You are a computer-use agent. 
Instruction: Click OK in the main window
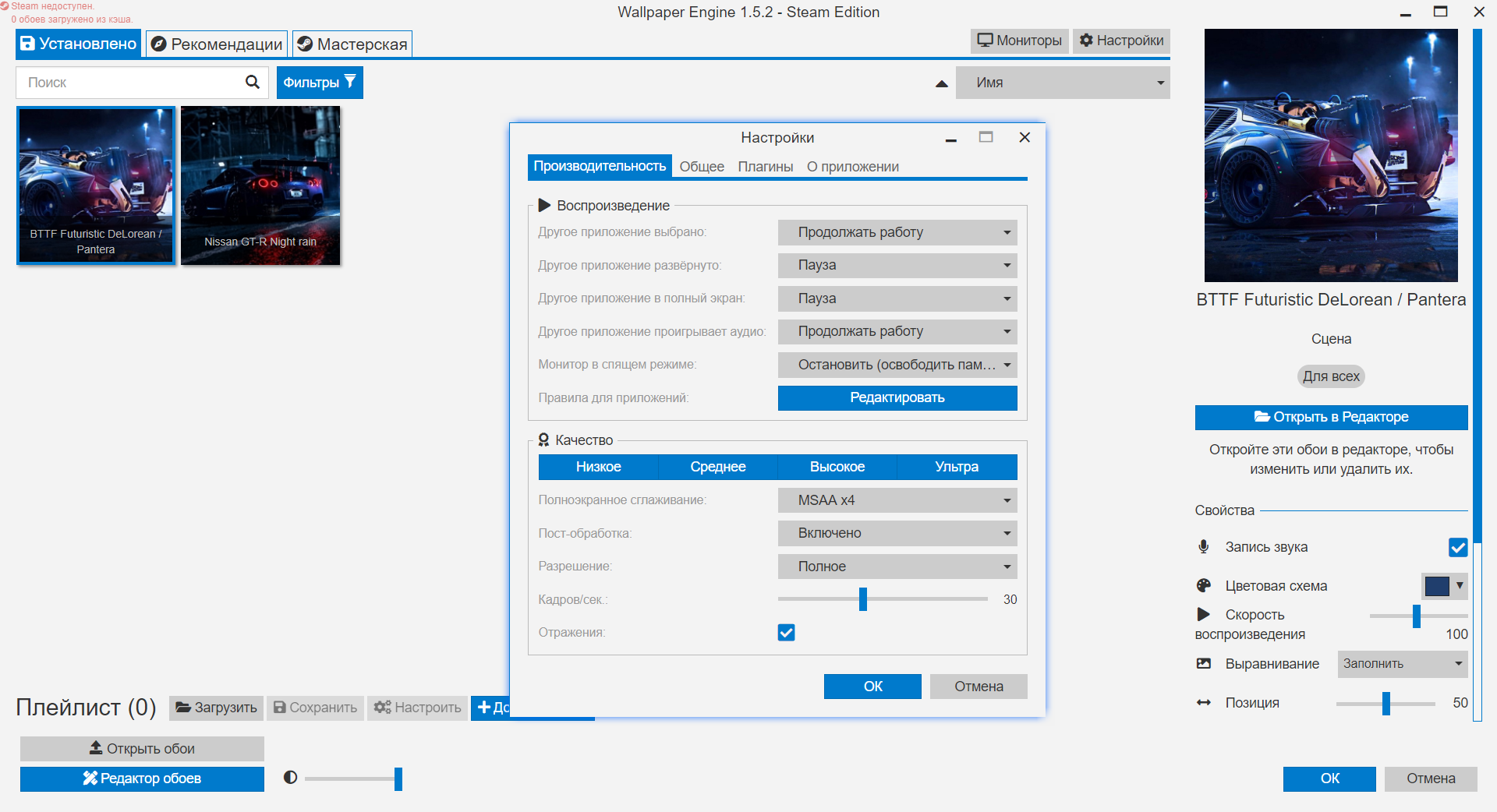[x=1329, y=778]
